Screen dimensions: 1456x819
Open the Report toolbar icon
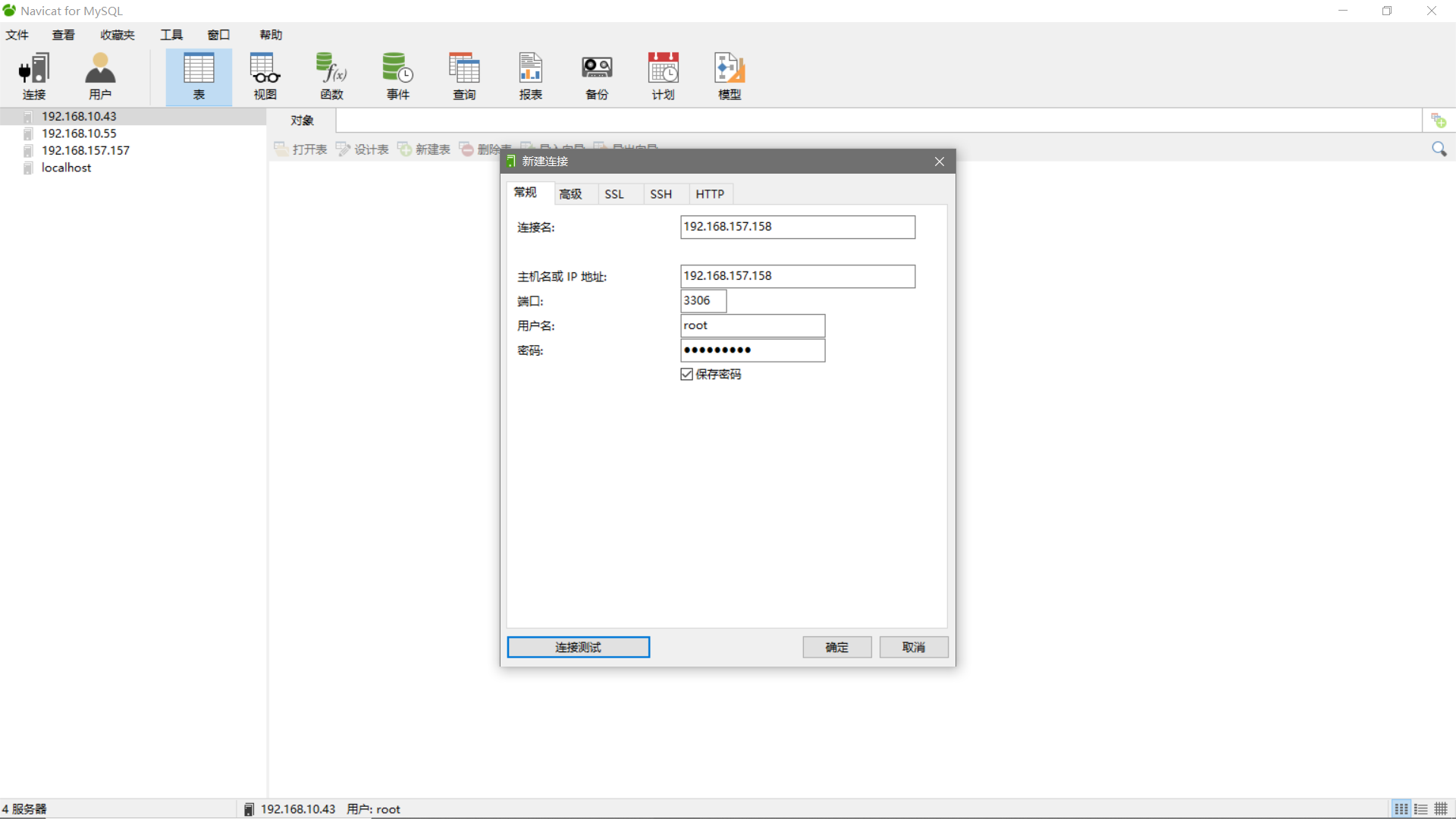click(x=530, y=76)
